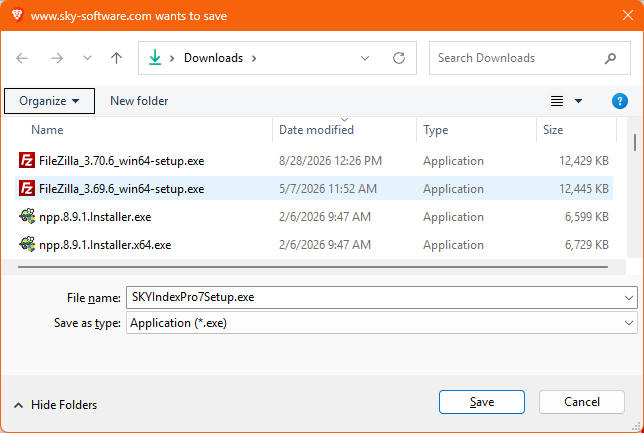Select FileZilla_3.70.6_win64-setup.exe file name

122,161
